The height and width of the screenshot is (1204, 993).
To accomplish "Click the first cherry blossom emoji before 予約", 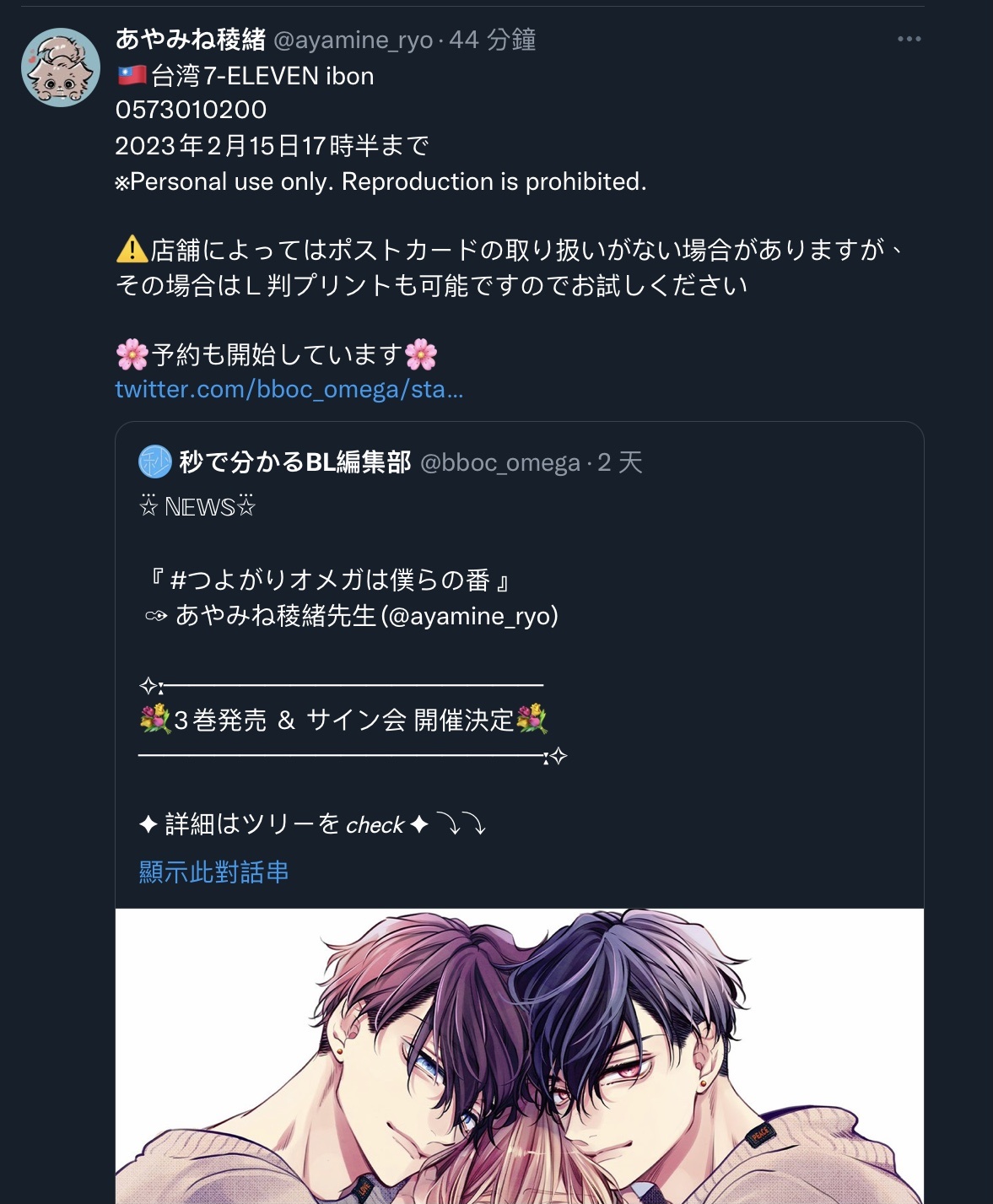I will pyautogui.click(x=132, y=354).
